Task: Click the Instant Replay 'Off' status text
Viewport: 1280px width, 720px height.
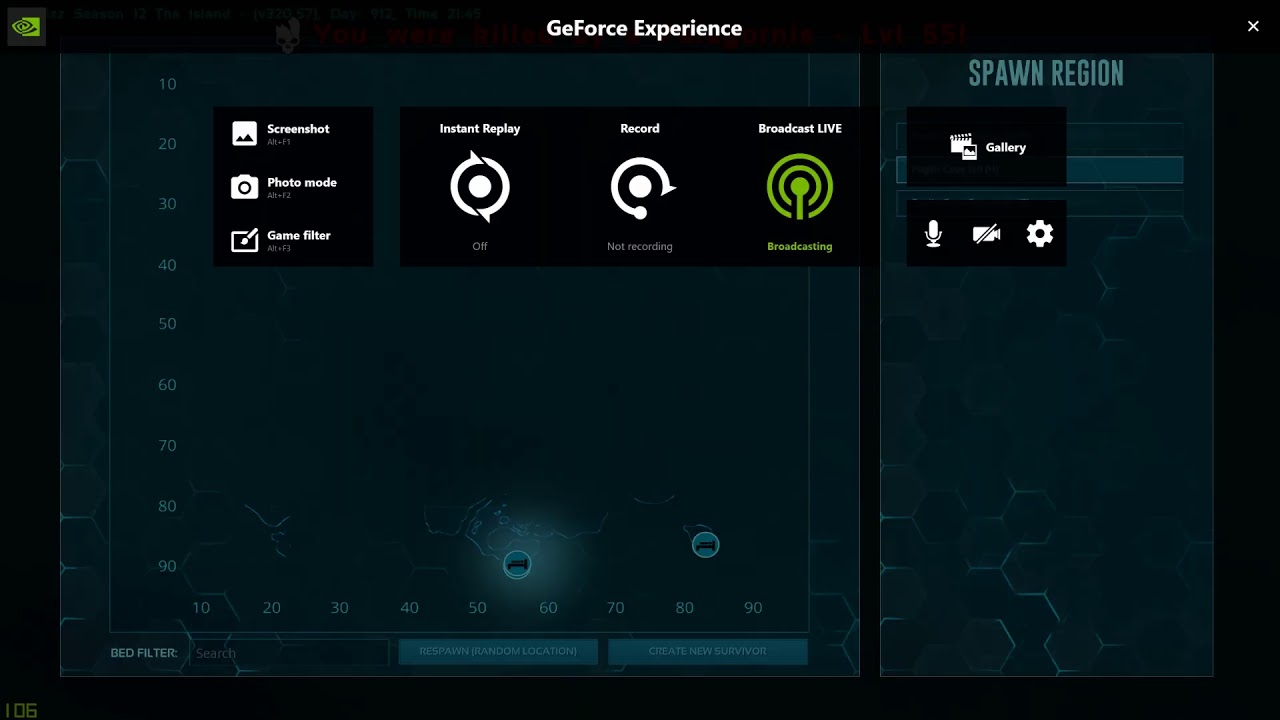Action: pyautogui.click(x=480, y=246)
